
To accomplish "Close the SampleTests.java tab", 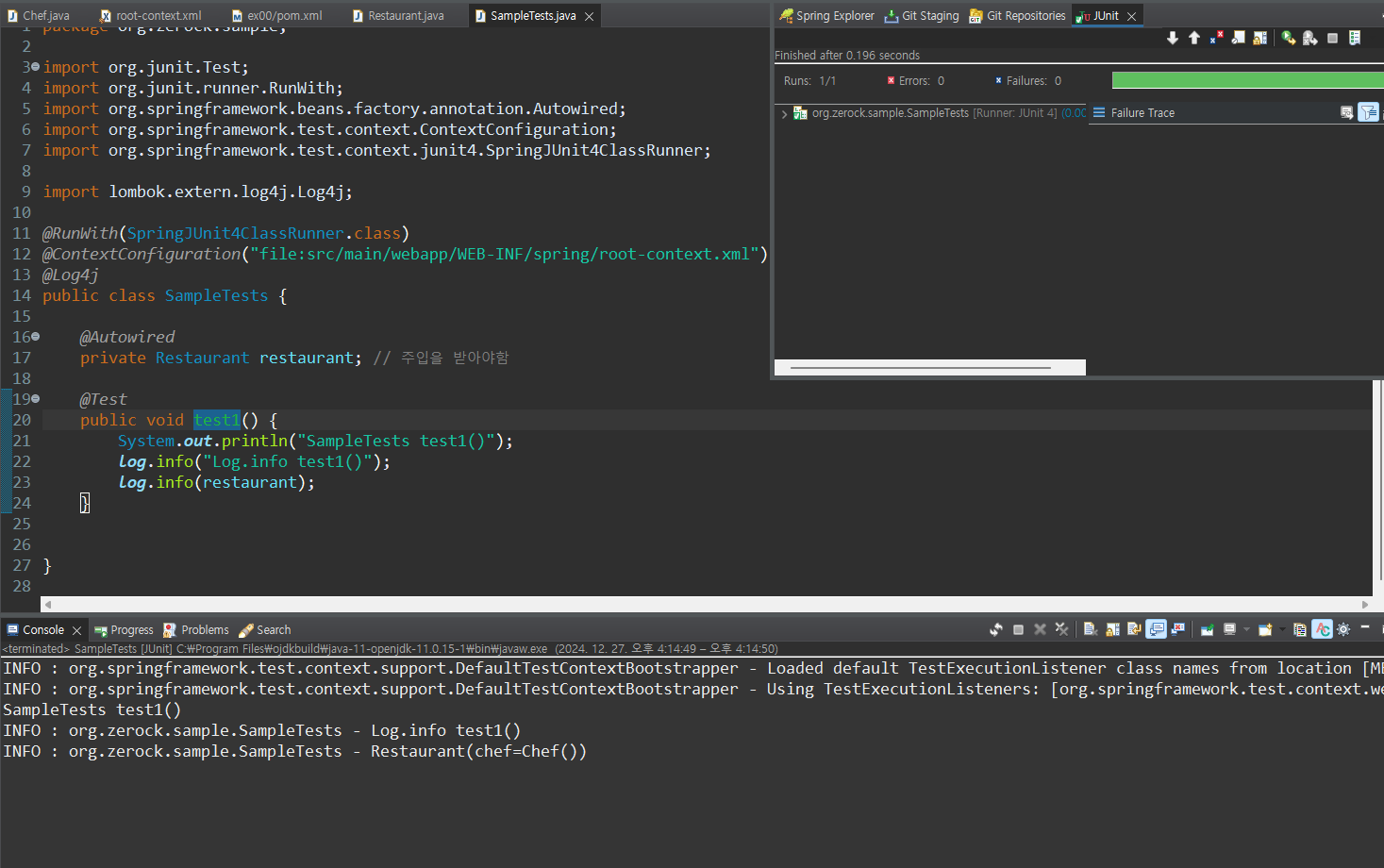I will [x=590, y=16].
